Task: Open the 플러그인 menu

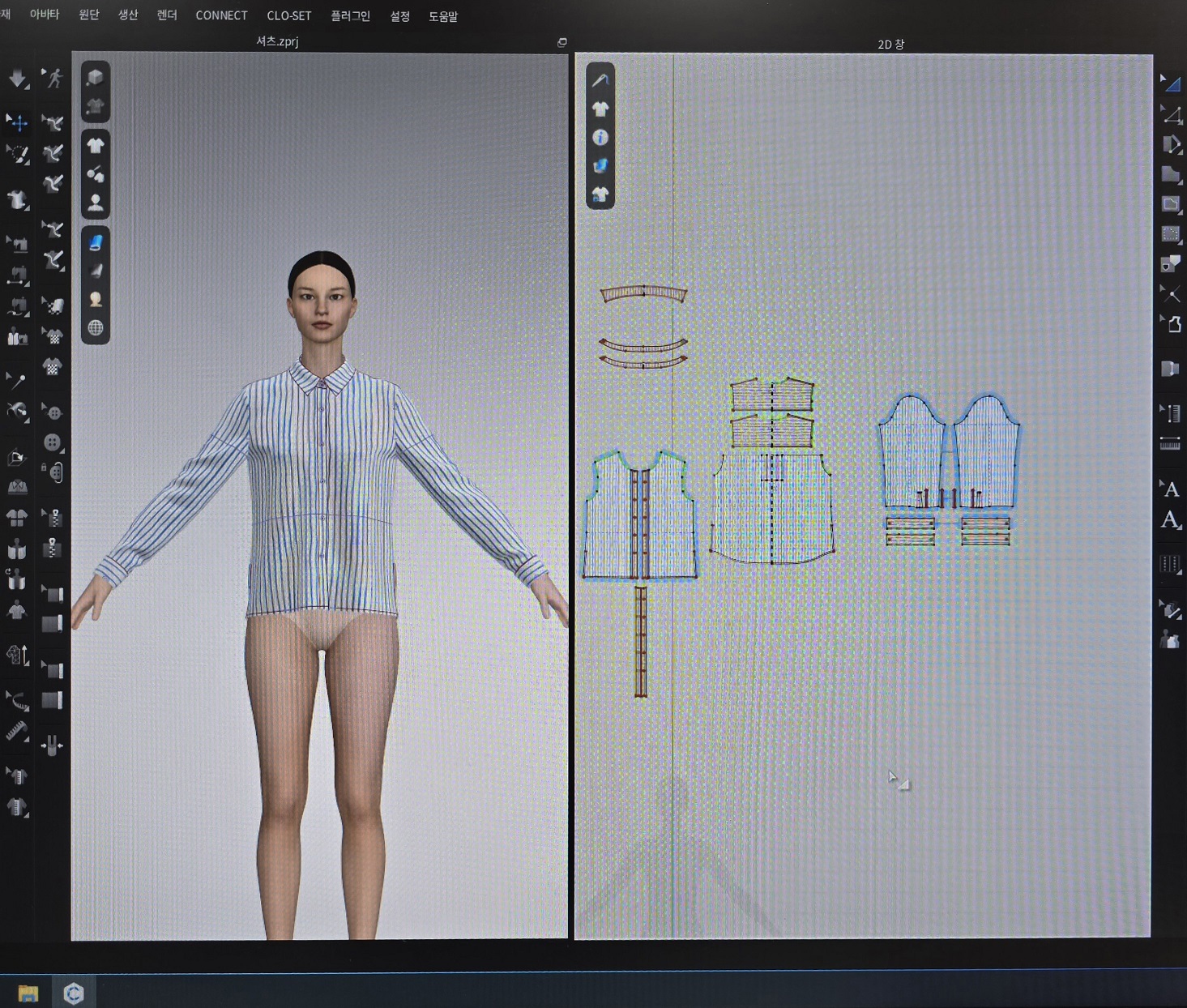Action: pos(350,15)
